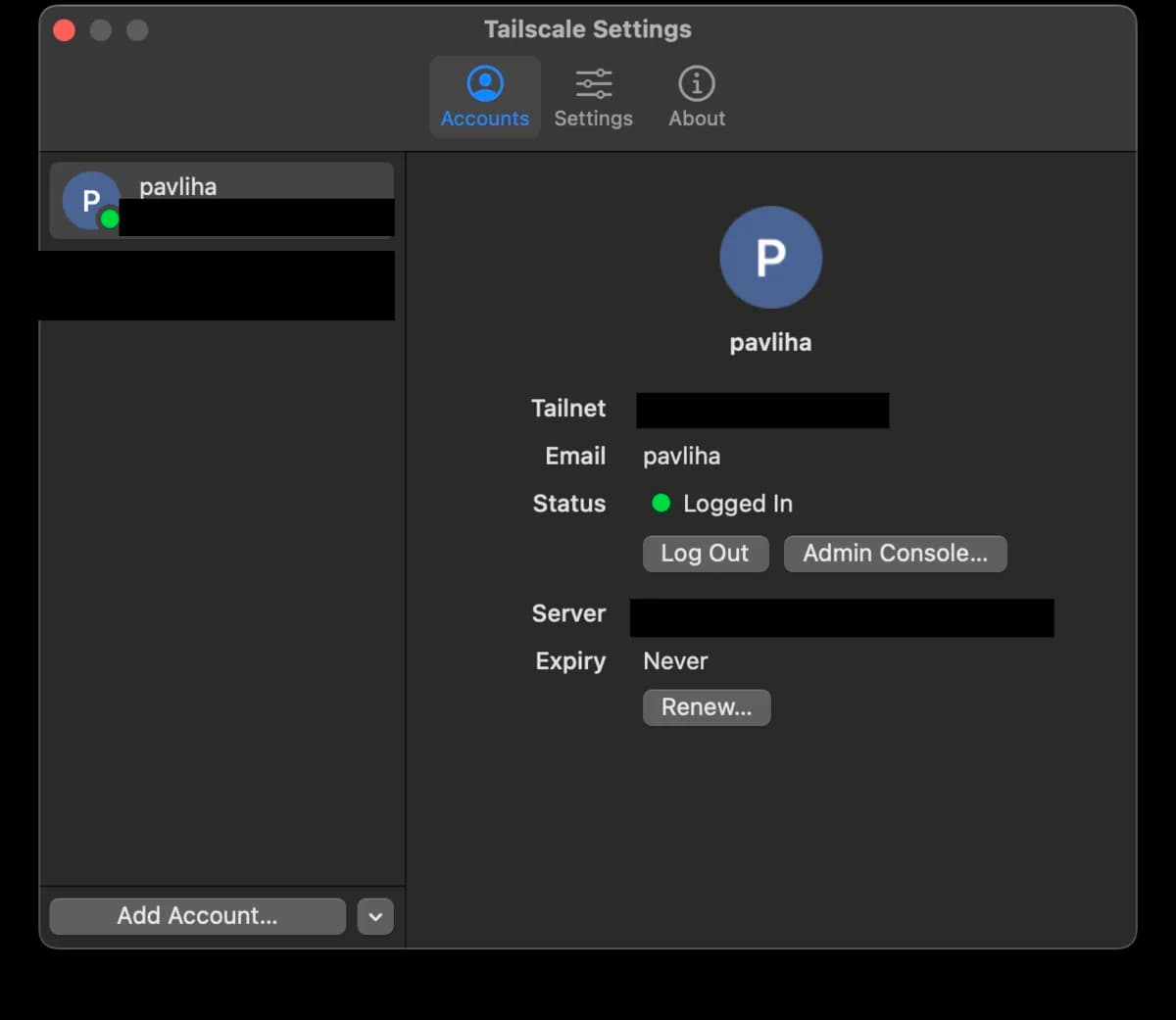Screen dimensions: 1176x1020
Task: Click the sidebar P avatar icon
Action: tap(91, 201)
